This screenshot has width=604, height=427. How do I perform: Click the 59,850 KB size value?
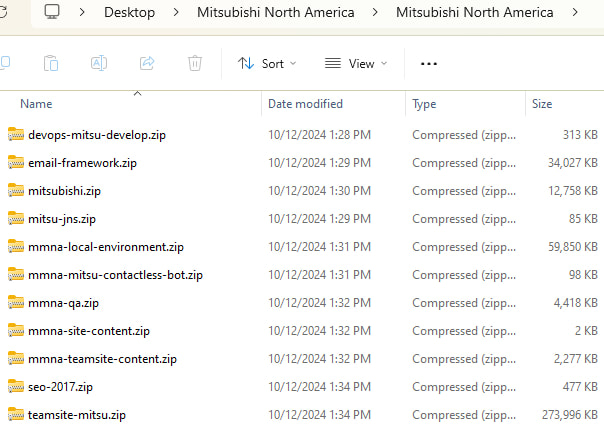(573, 247)
